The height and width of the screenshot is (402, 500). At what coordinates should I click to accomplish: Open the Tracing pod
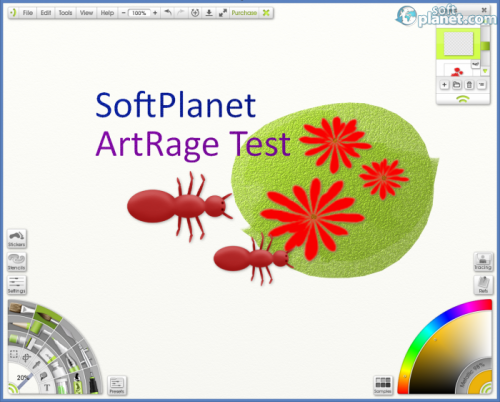point(483,262)
